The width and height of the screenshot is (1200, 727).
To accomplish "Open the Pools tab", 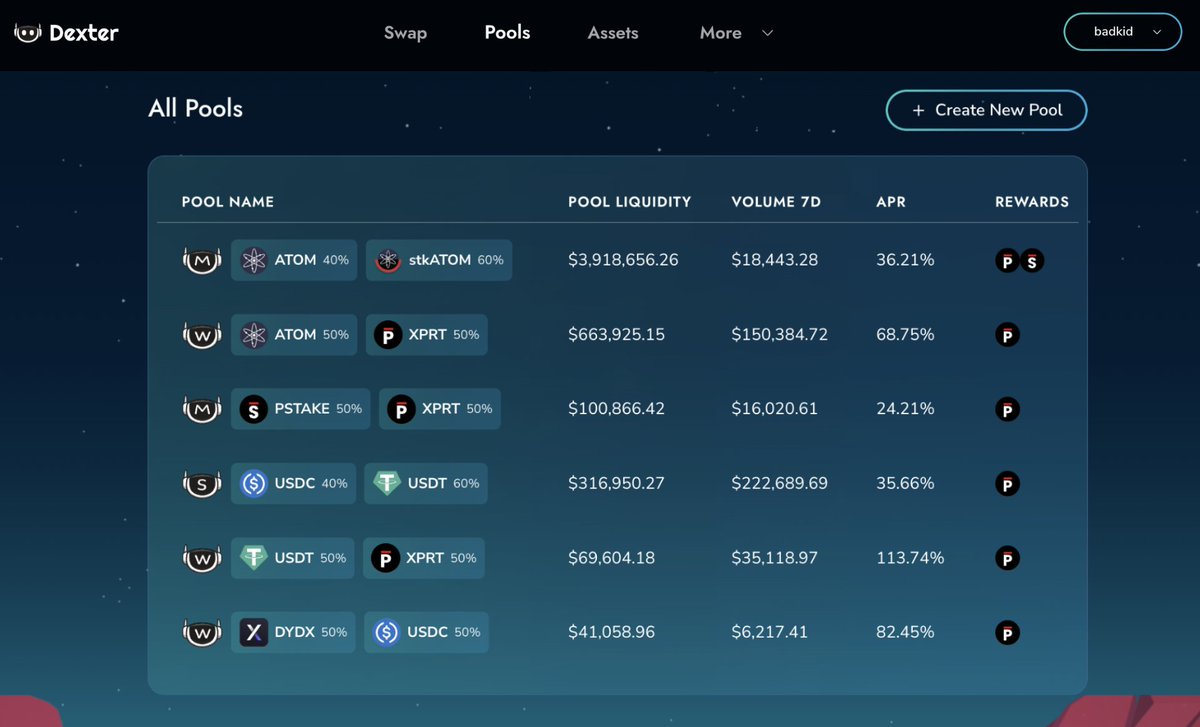I will (x=507, y=33).
